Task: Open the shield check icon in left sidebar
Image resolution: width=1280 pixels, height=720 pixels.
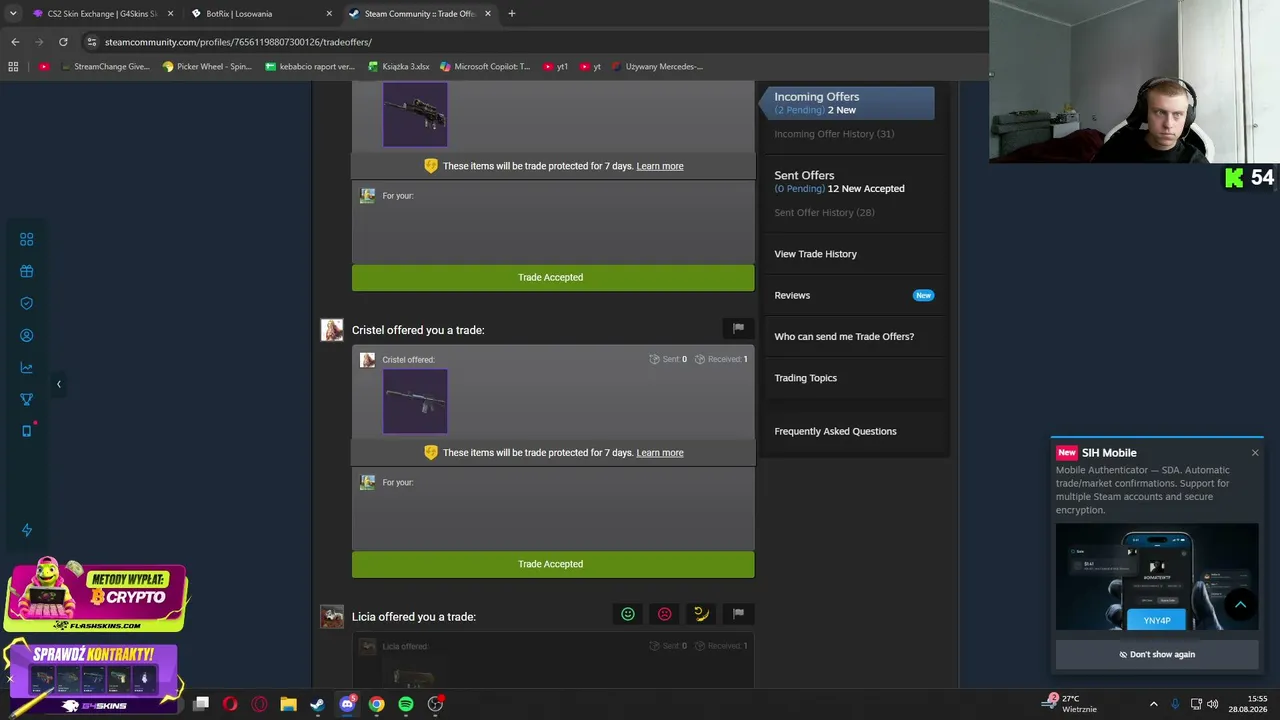Action: coord(27,303)
